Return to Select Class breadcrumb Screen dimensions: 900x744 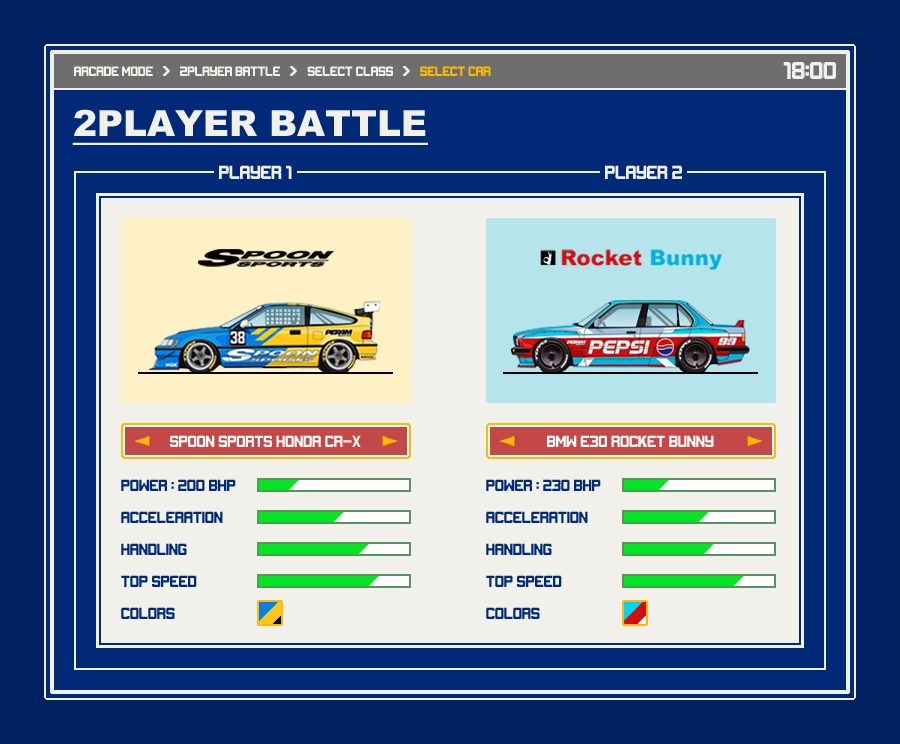click(x=350, y=71)
